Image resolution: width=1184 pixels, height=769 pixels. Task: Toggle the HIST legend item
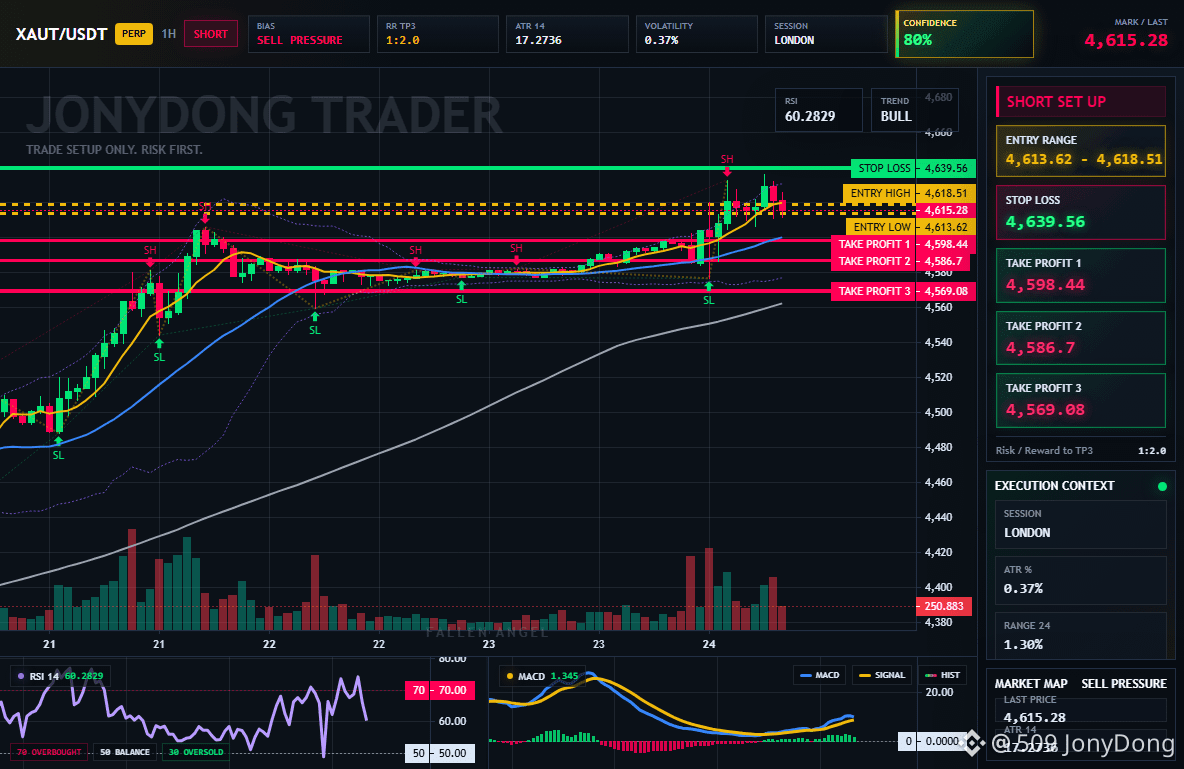pos(942,675)
